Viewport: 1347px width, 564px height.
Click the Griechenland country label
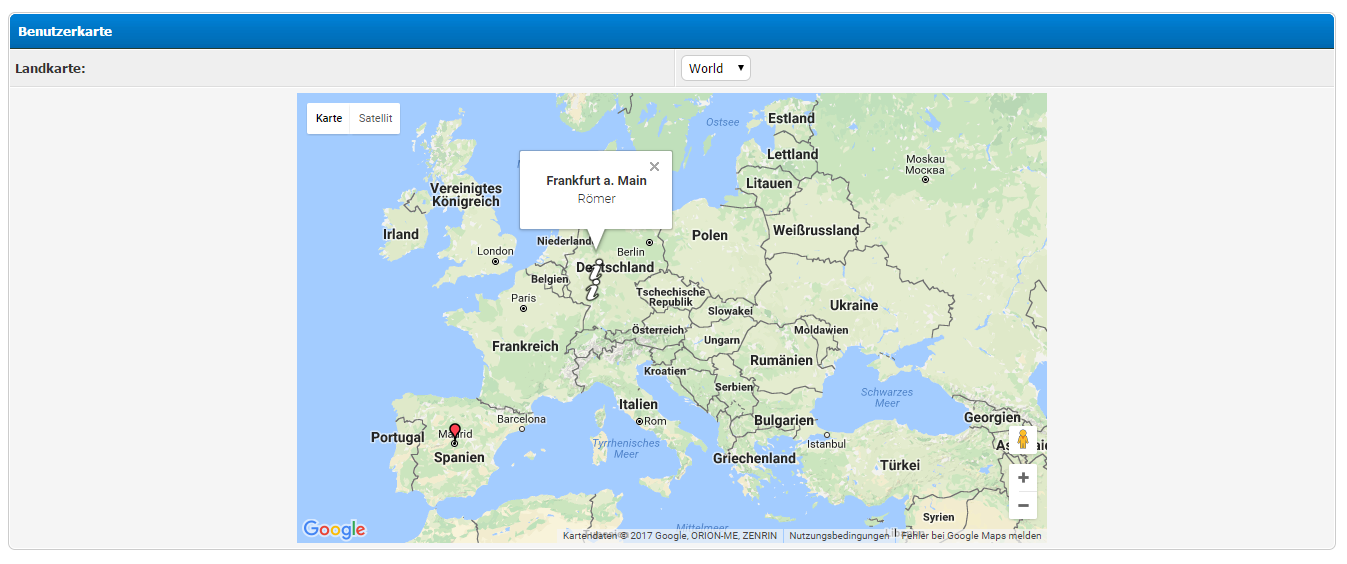pos(755,458)
